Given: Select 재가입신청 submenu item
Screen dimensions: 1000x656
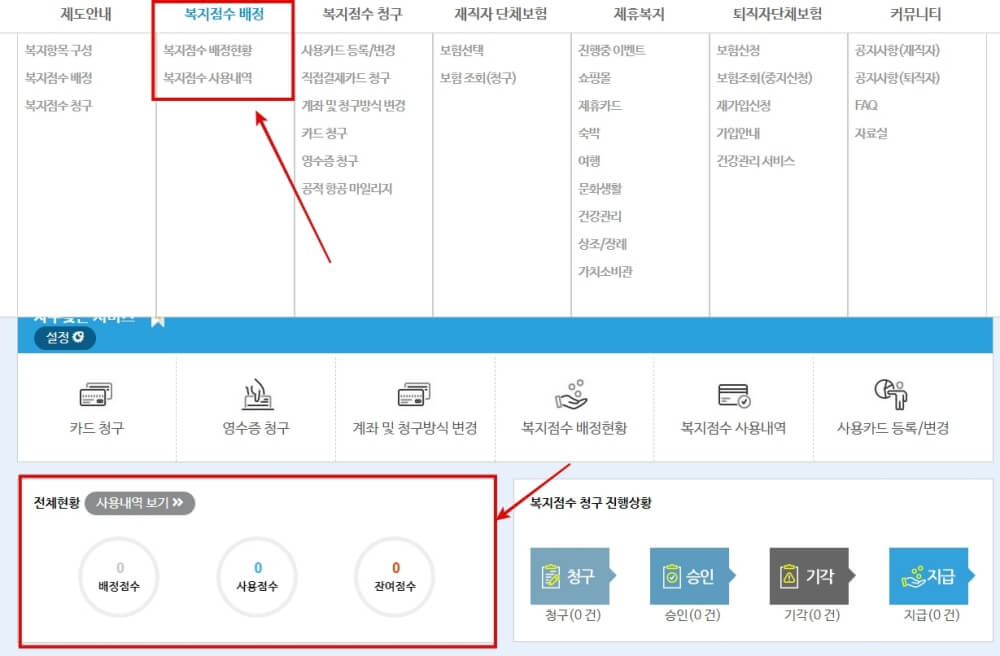Looking at the screenshot, I should pyautogui.click(x=744, y=105).
